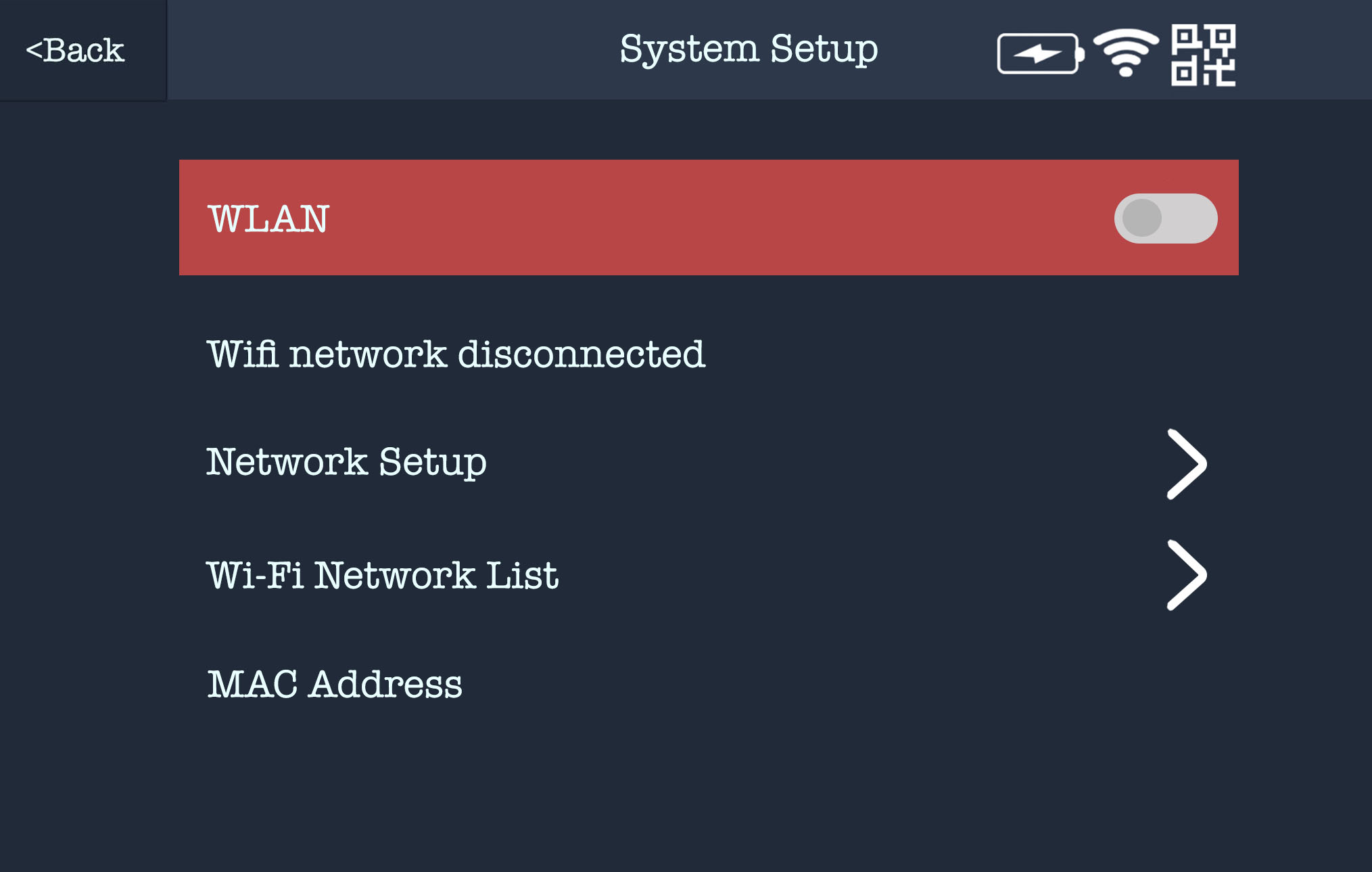
Task: Click the "<" arrow of Back
Action: pyautogui.click(x=34, y=51)
